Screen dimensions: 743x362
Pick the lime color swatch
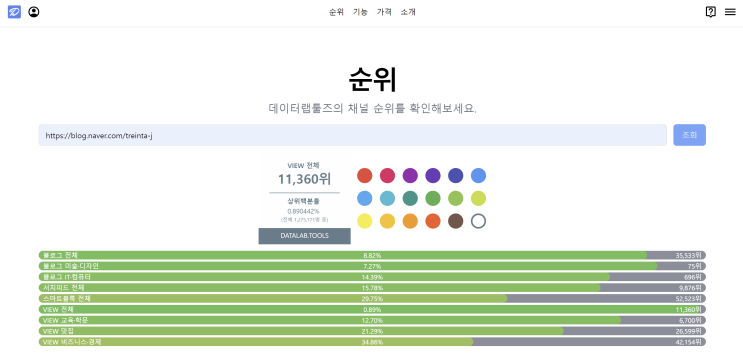[x=478, y=198]
